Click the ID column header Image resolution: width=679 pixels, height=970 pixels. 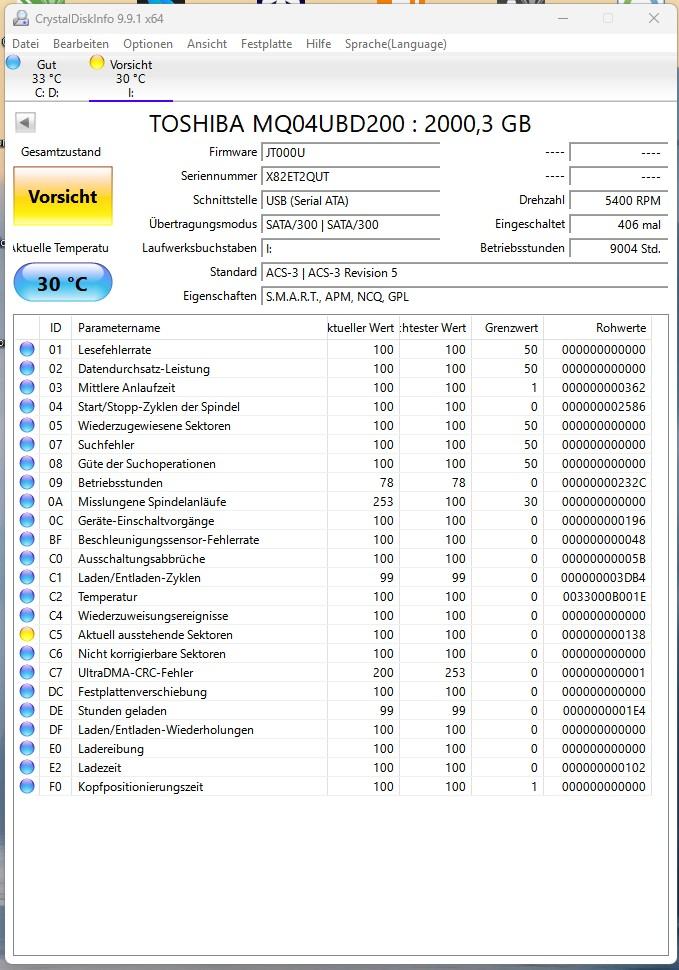click(x=56, y=328)
